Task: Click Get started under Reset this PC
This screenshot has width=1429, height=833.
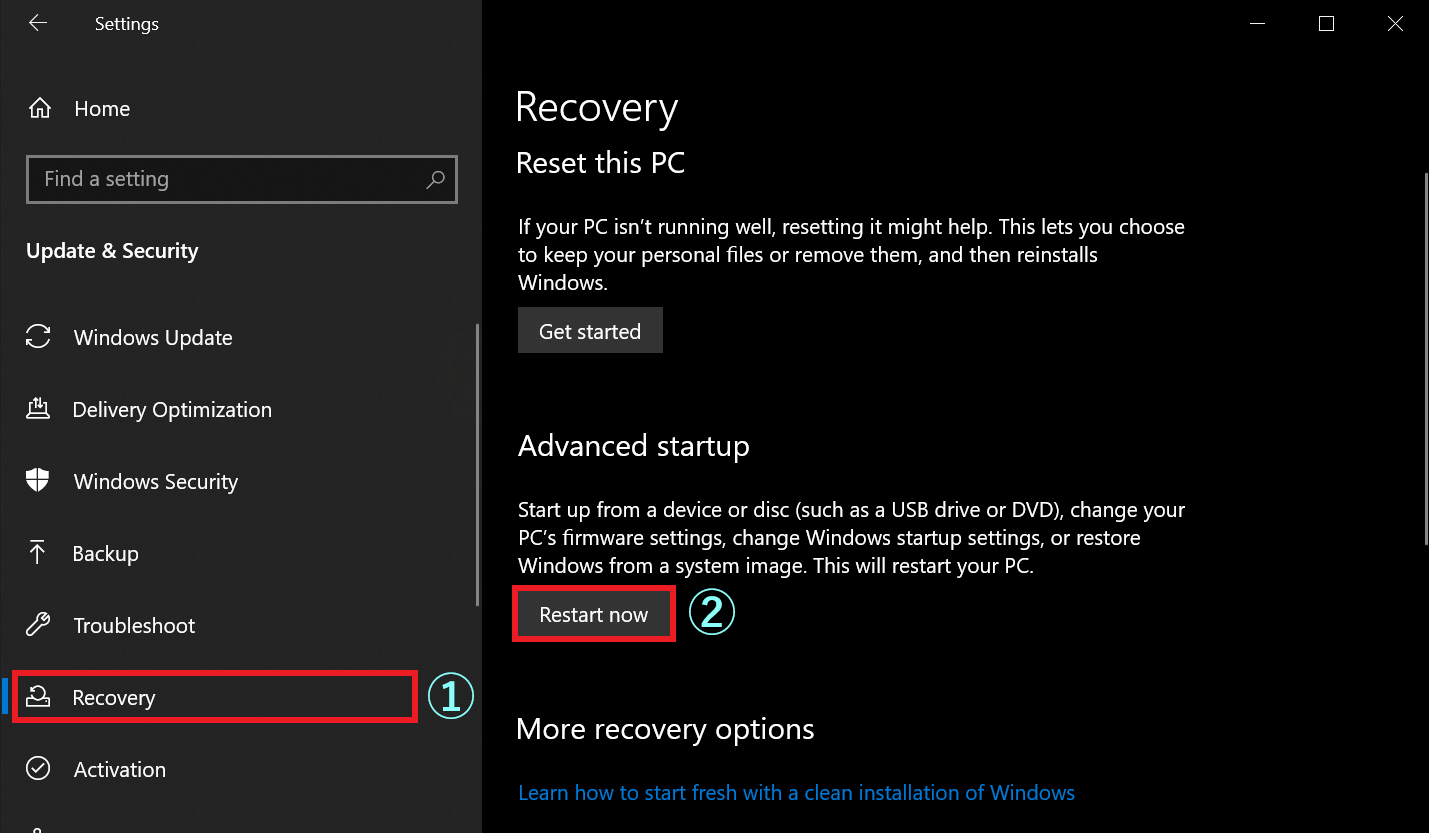Action: click(590, 330)
